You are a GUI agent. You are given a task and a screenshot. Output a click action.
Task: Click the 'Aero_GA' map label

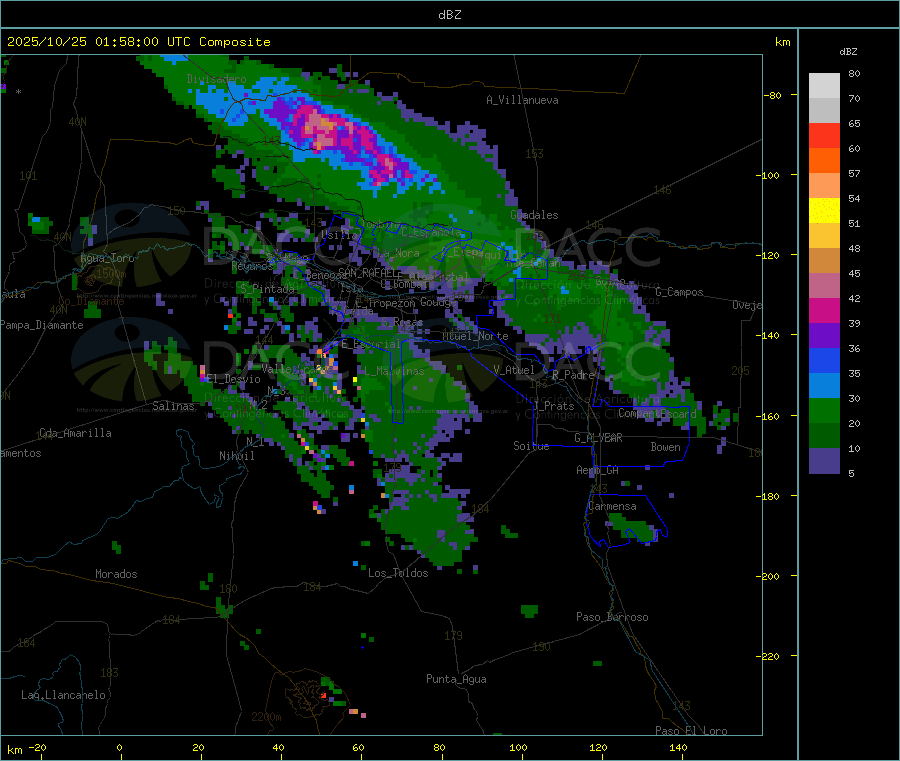pos(598,470)
